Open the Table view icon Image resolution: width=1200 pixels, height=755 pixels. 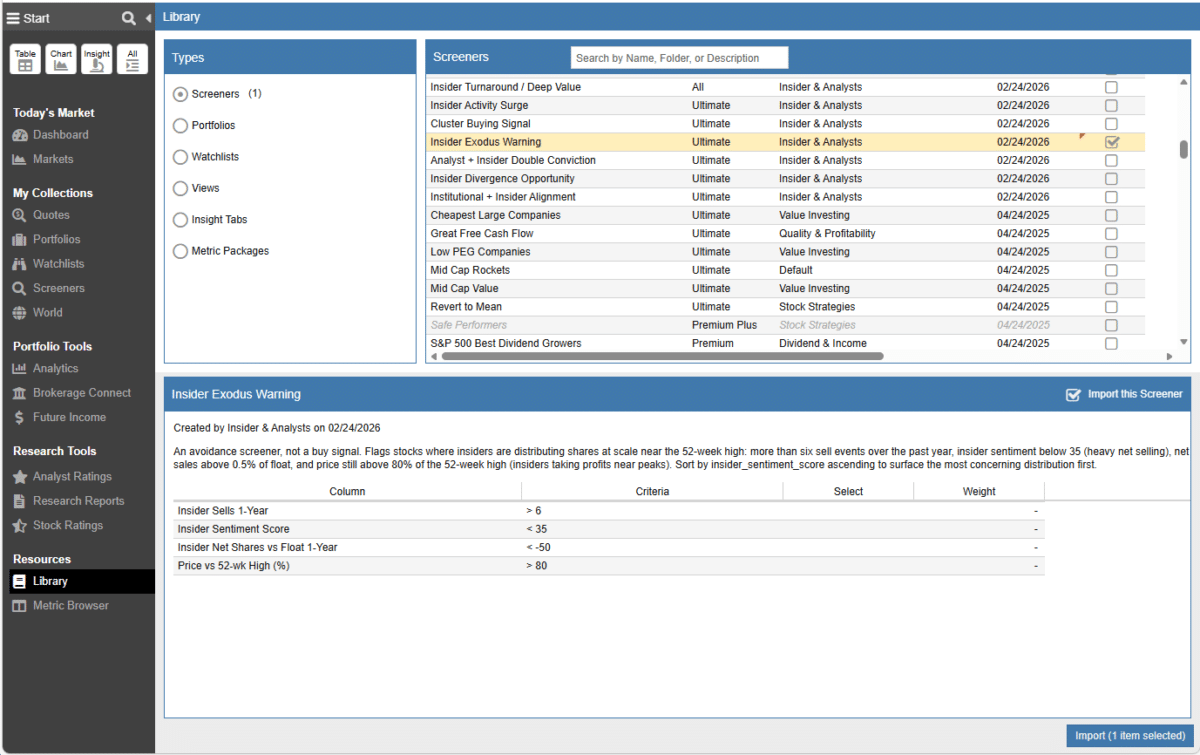[x=25, y=59]
